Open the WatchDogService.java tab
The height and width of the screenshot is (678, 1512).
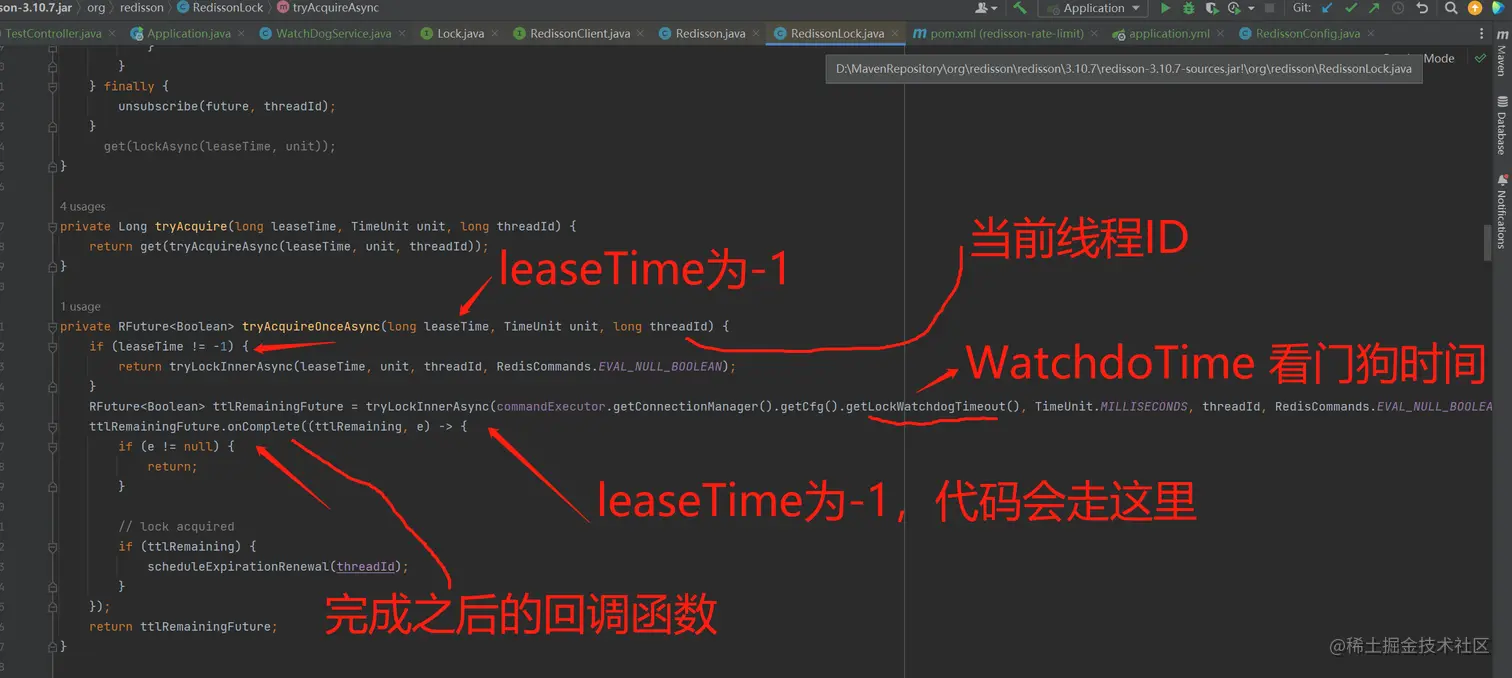click(x=333, y=33)
